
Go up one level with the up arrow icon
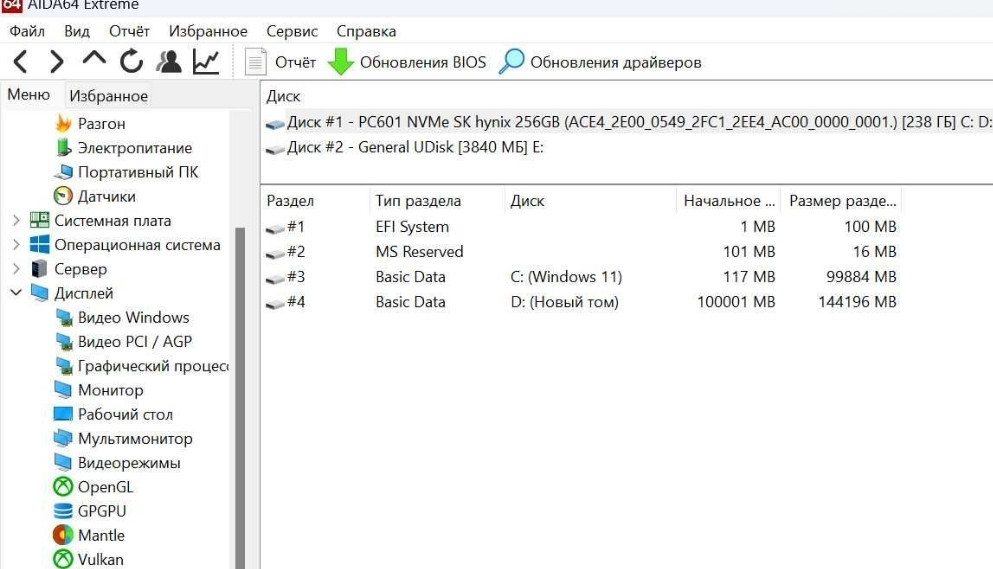coord(94,58)
